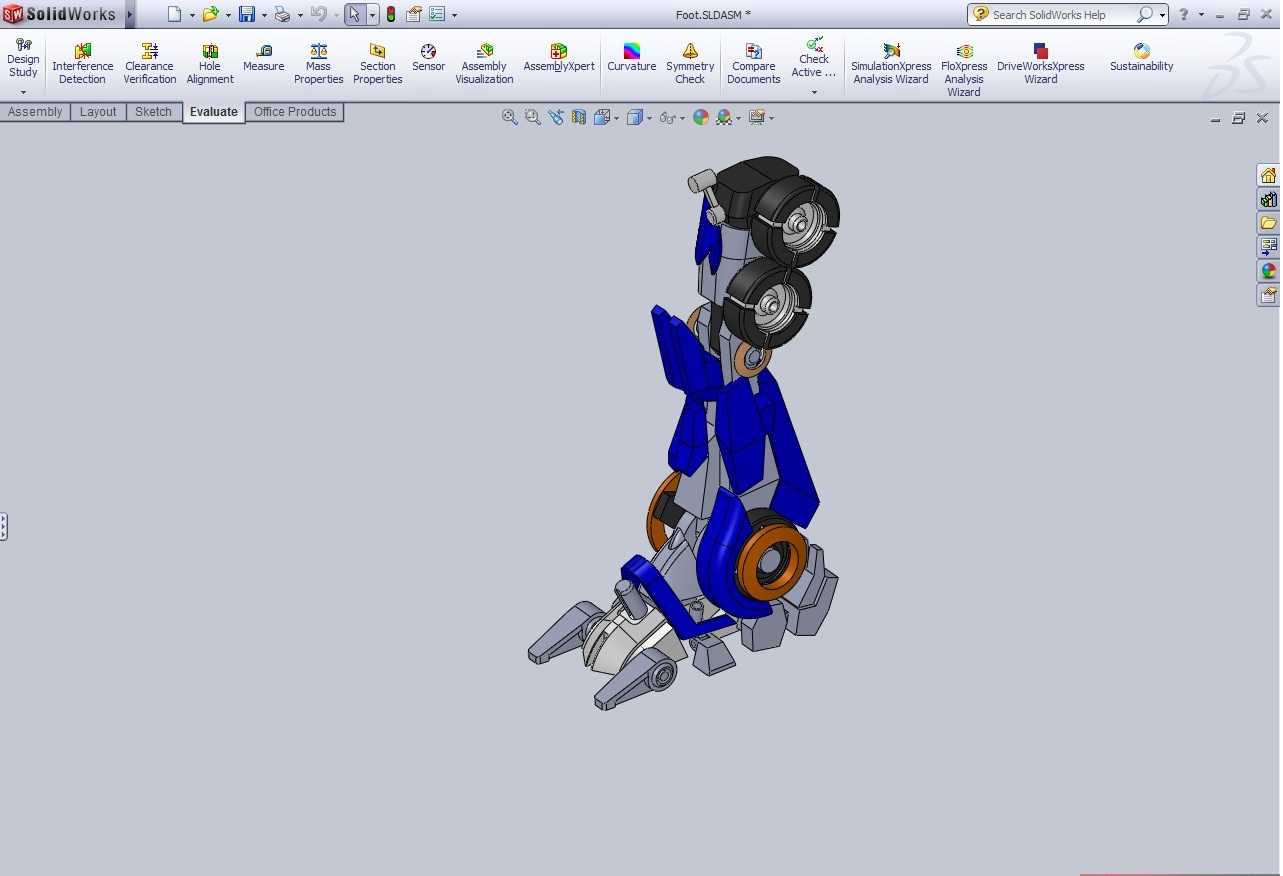Image resolution: width=1283 pixels, height=876 pixels.
Task: Open Design Library pane tab
Action: [x=1268, y=199]
